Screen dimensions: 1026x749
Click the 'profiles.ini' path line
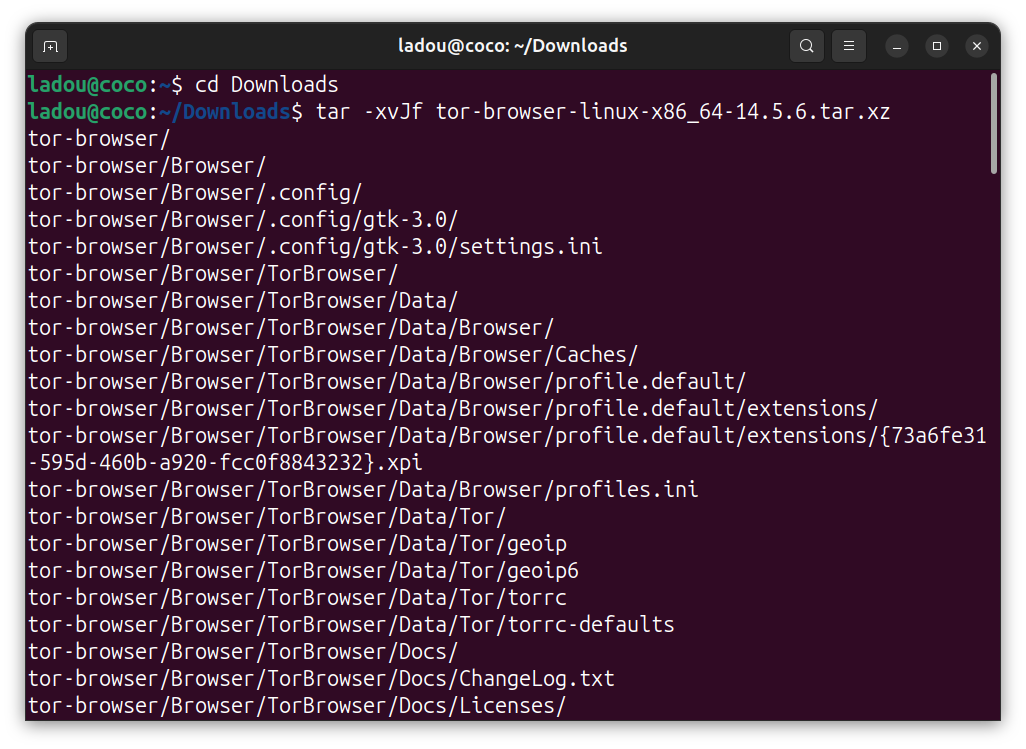(362, 490)
